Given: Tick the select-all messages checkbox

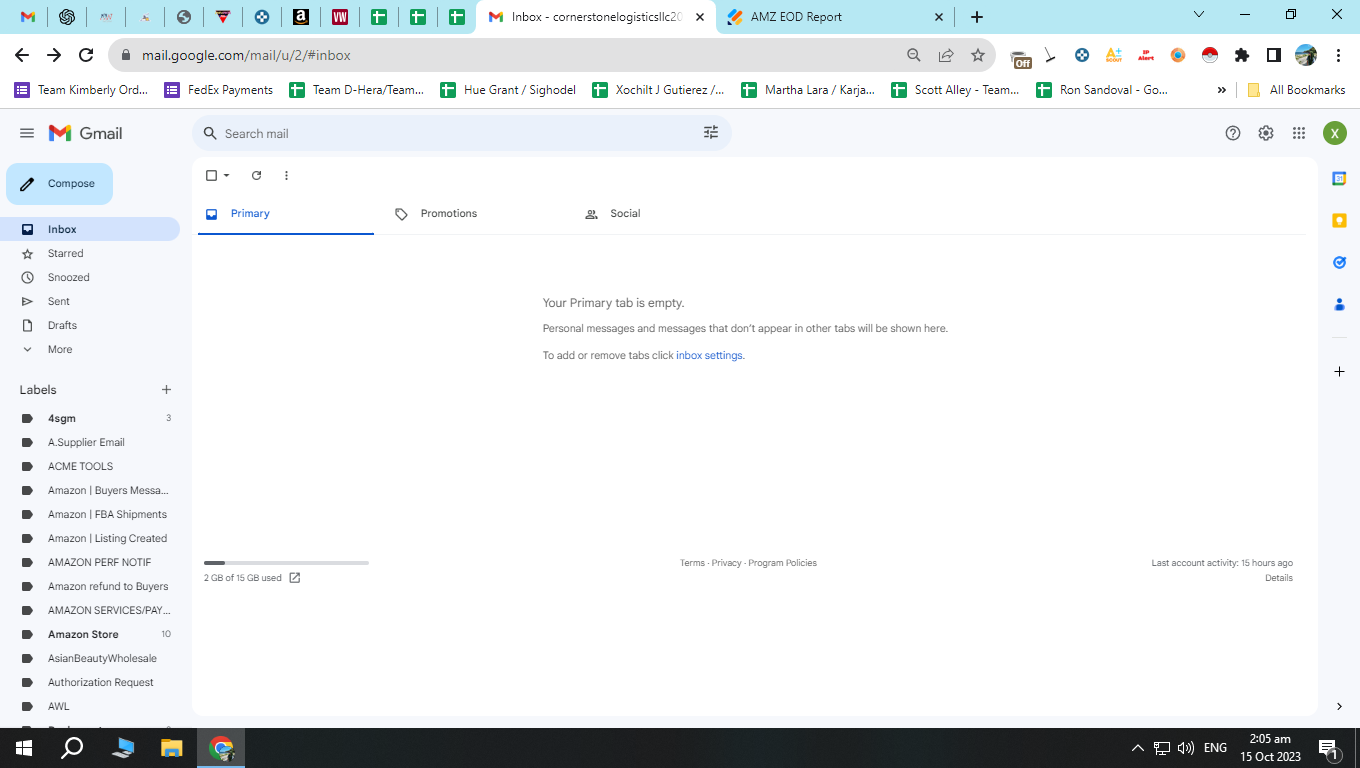Looking at the screenshot, I should coord(211,175).
